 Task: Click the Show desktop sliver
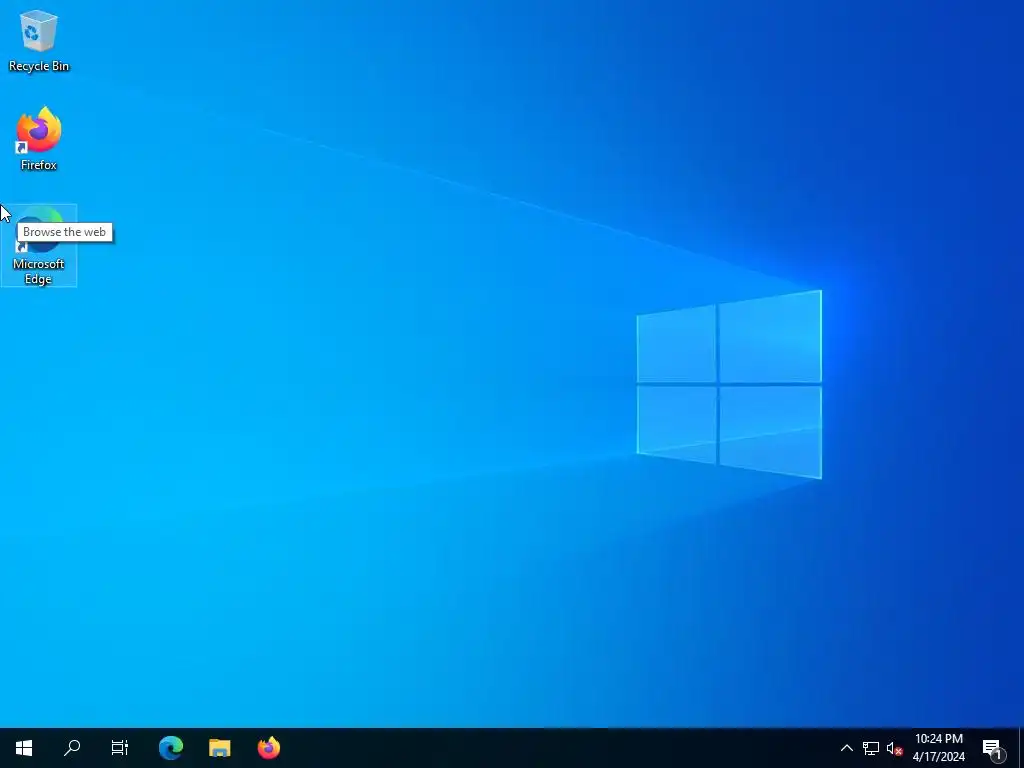1021,748
